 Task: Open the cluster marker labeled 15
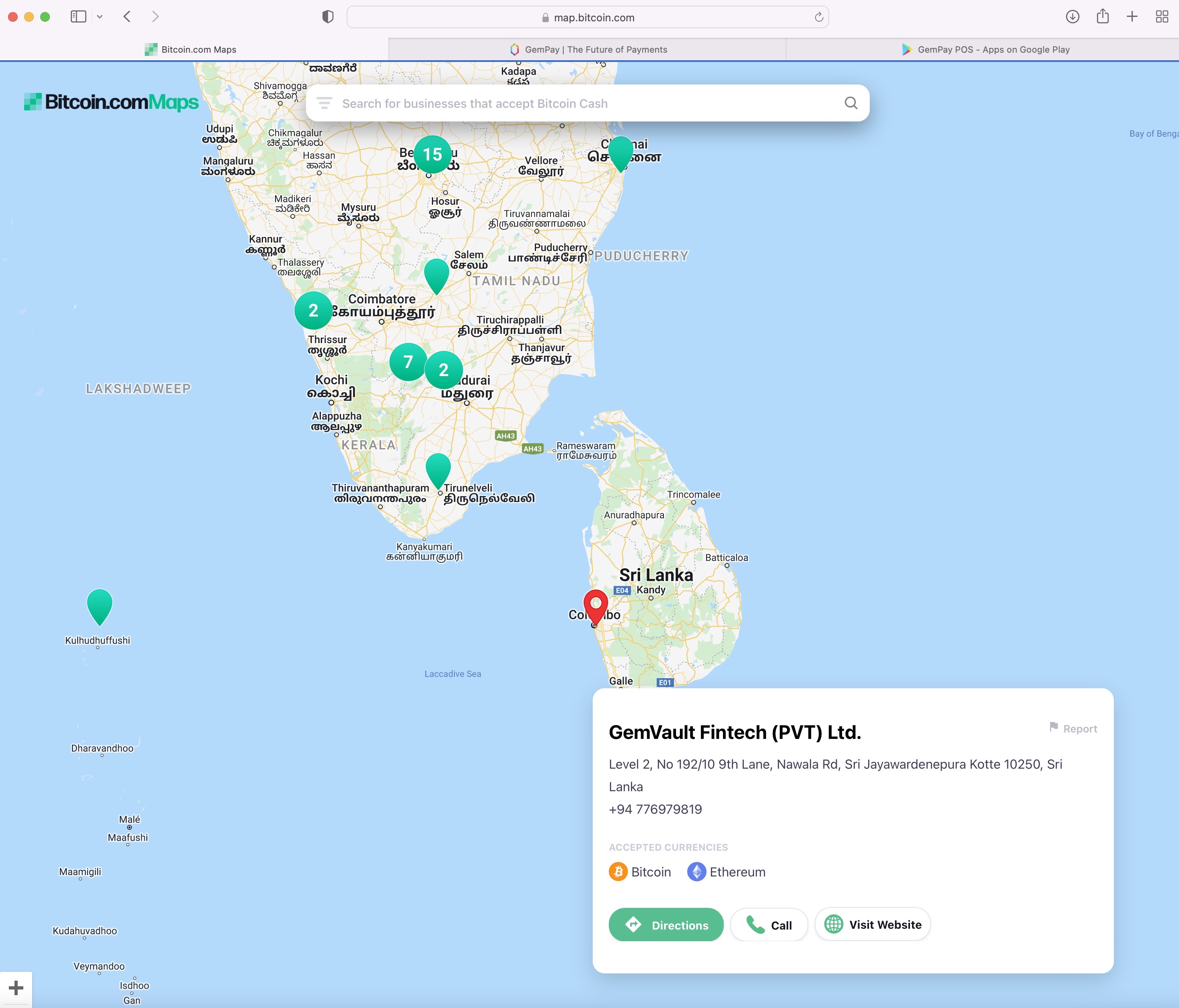pos(432,154)
